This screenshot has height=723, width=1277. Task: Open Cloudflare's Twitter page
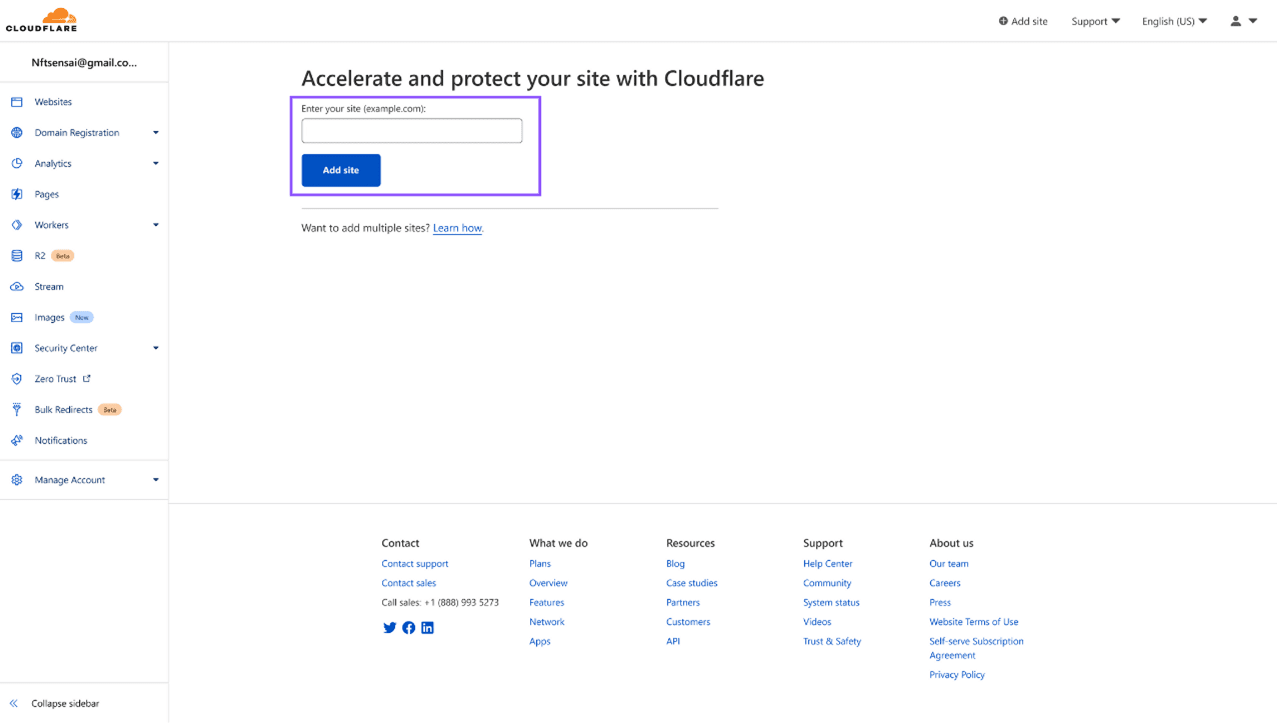coord(390,628)
